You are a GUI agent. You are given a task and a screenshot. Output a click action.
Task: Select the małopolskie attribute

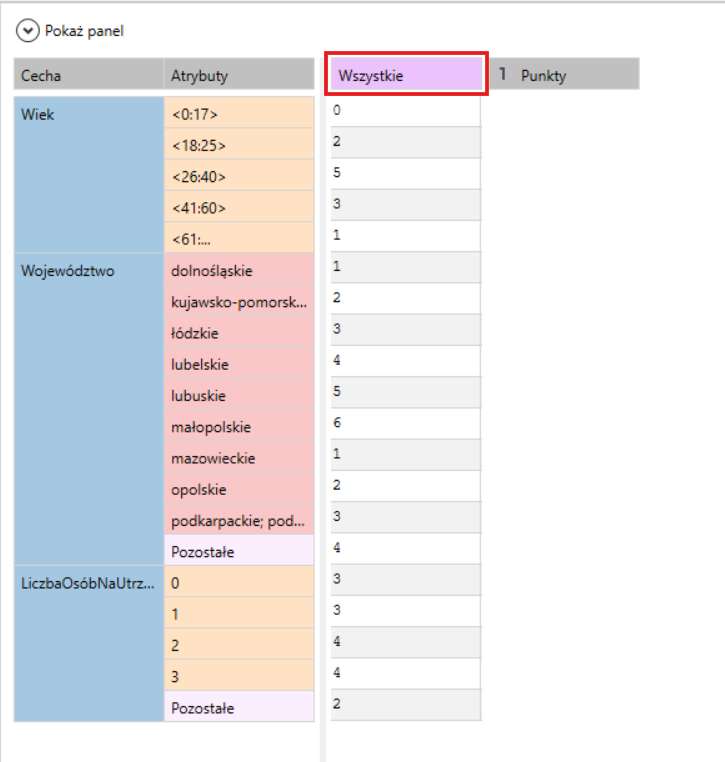(239, 425)
